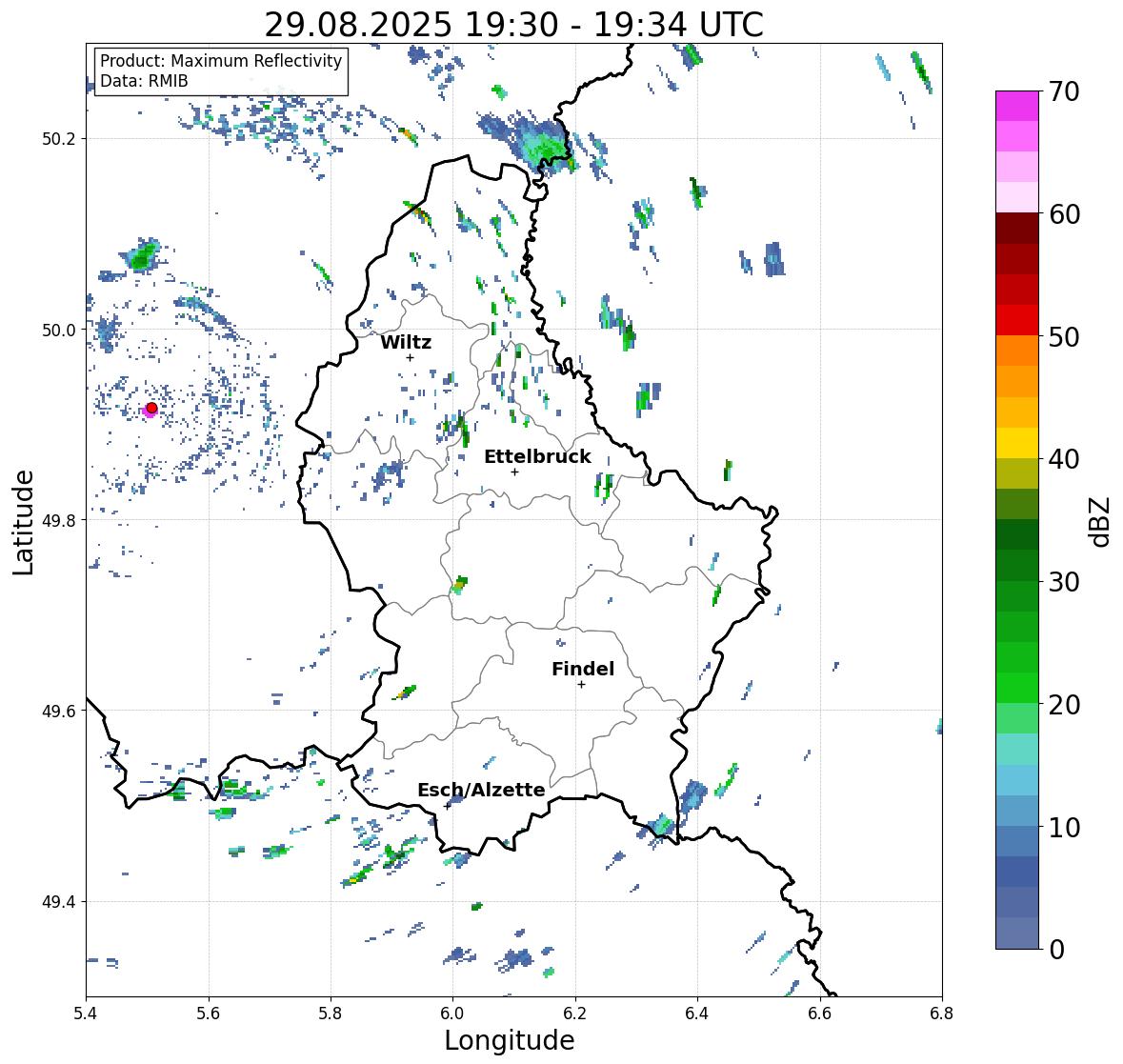This screenshot has height=1064, width=1123.
Task: Select the Findel city label
Action: click(583, 669)
